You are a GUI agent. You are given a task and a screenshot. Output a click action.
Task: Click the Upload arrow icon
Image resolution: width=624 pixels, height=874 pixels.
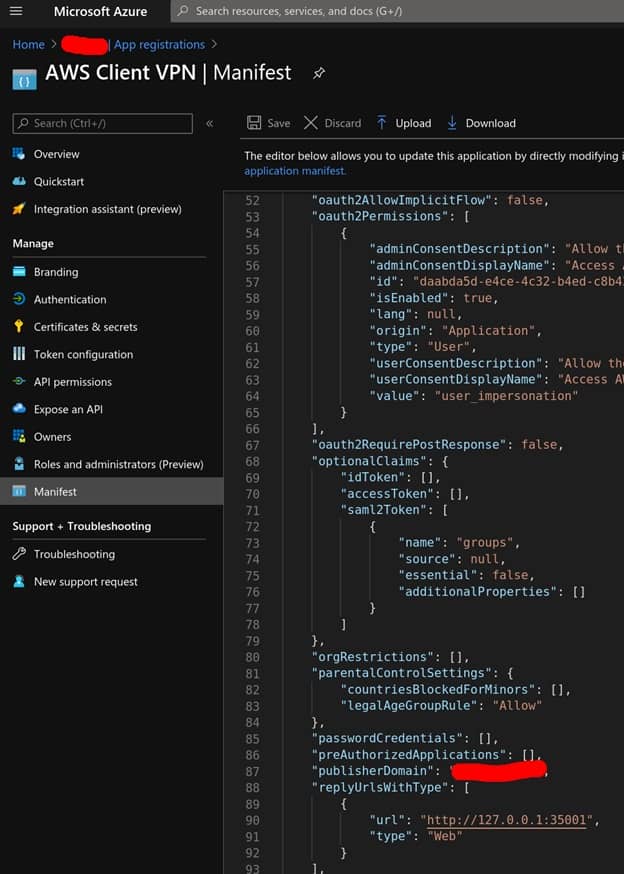tap(381, 123)
